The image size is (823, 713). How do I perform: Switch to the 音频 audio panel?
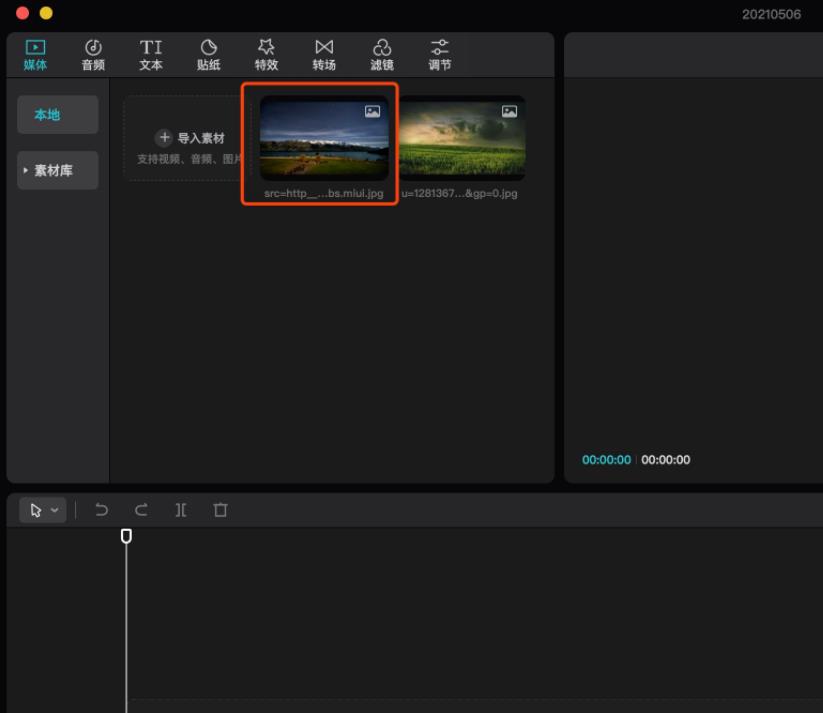click(93, 55)
